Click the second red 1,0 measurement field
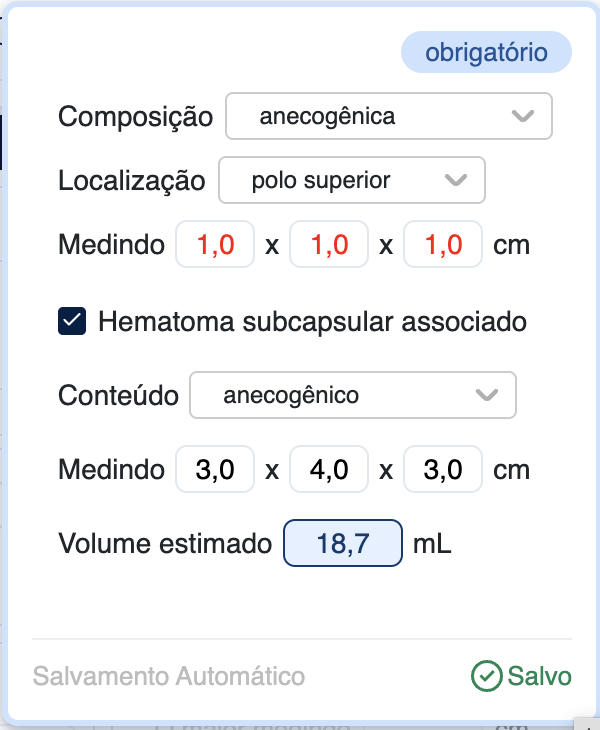The width and height of the screenshot is (600, 730). click(329, 245)
